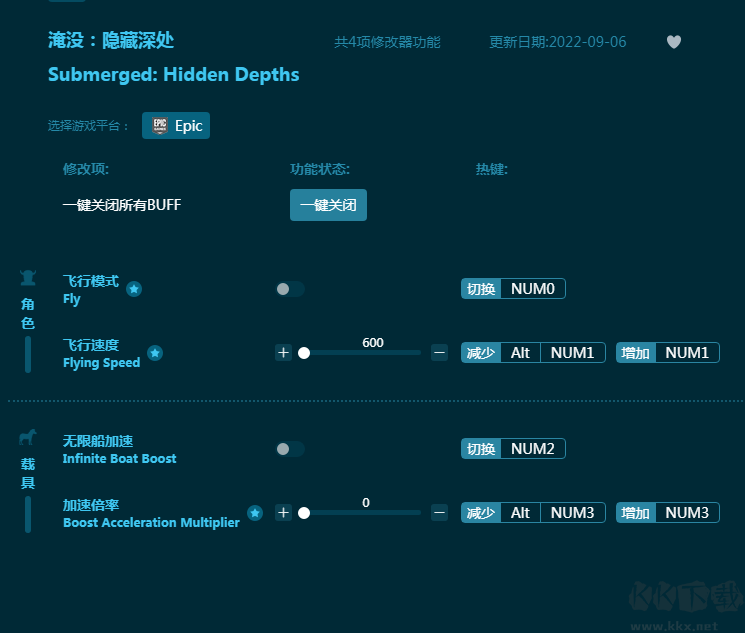This screenshot has width=745, height=633.
Task: Click NUM3 increase hotkey for Boost Multiplier
Action: pos(668,513)
